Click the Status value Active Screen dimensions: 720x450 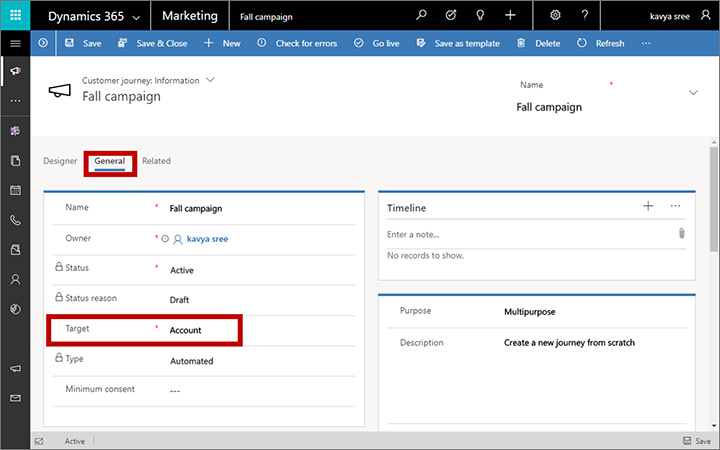pos(182,270)
